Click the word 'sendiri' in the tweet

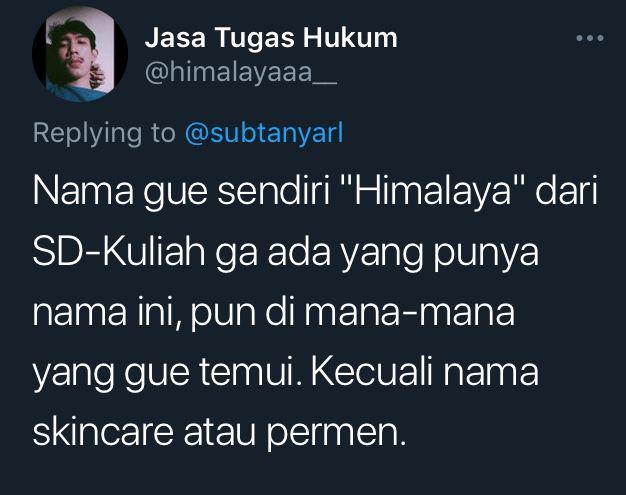(274, 192)
